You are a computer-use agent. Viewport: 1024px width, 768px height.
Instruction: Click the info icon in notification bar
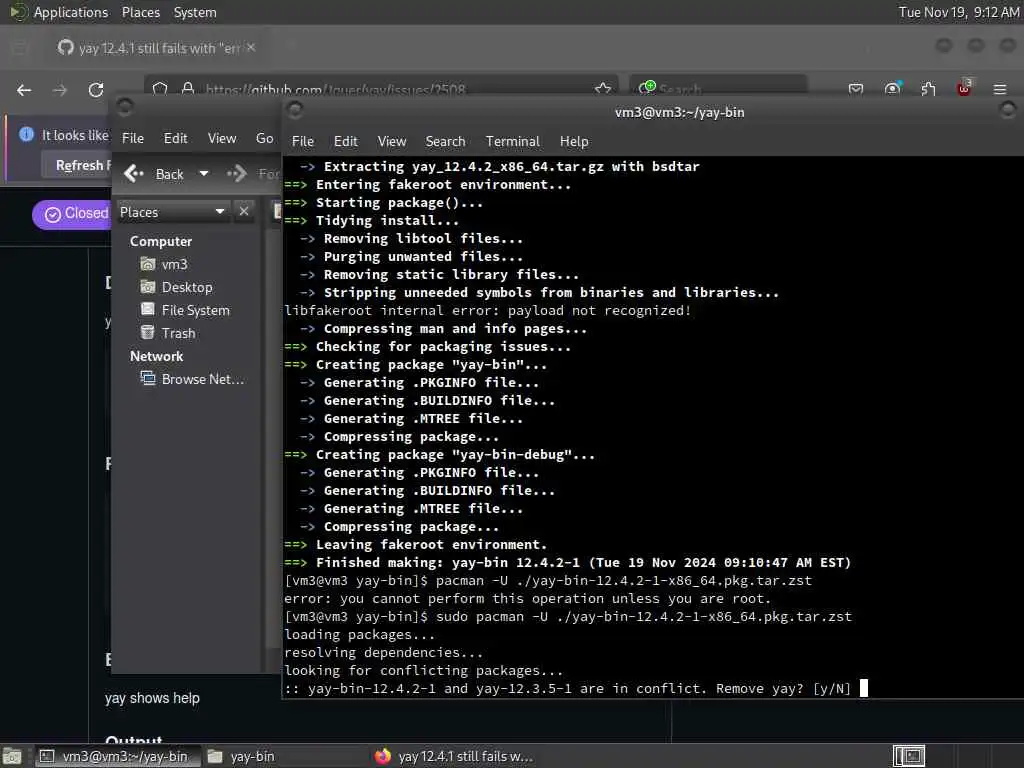pos(26,135)
